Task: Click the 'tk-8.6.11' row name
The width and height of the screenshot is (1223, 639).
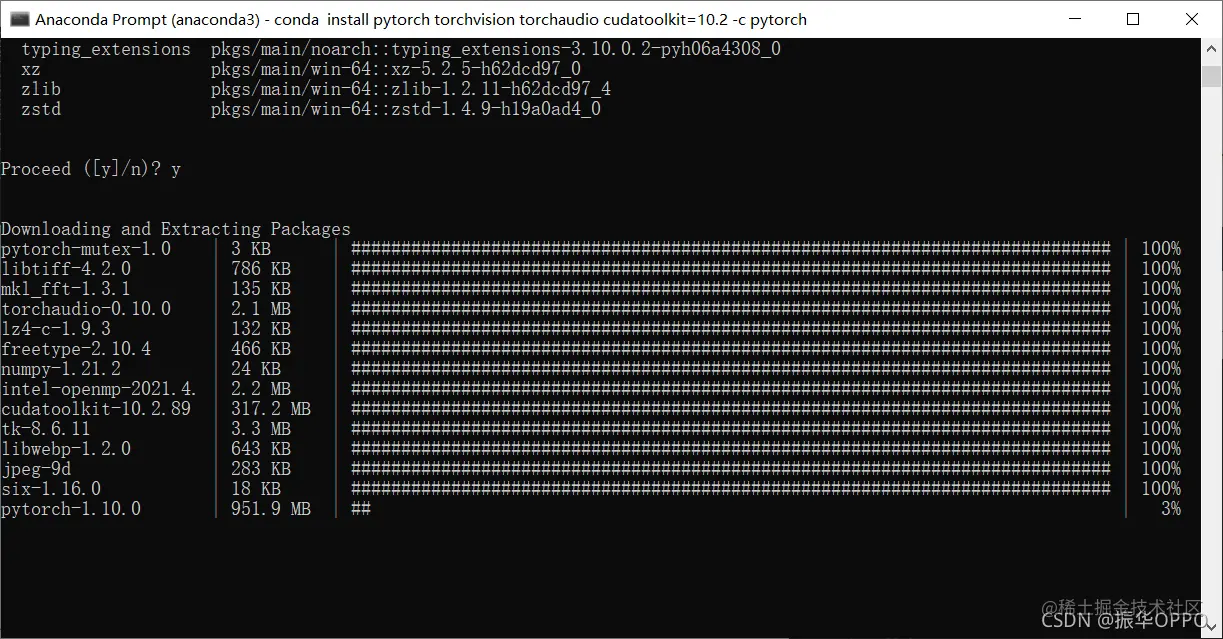Action: [x=46, y=429]
